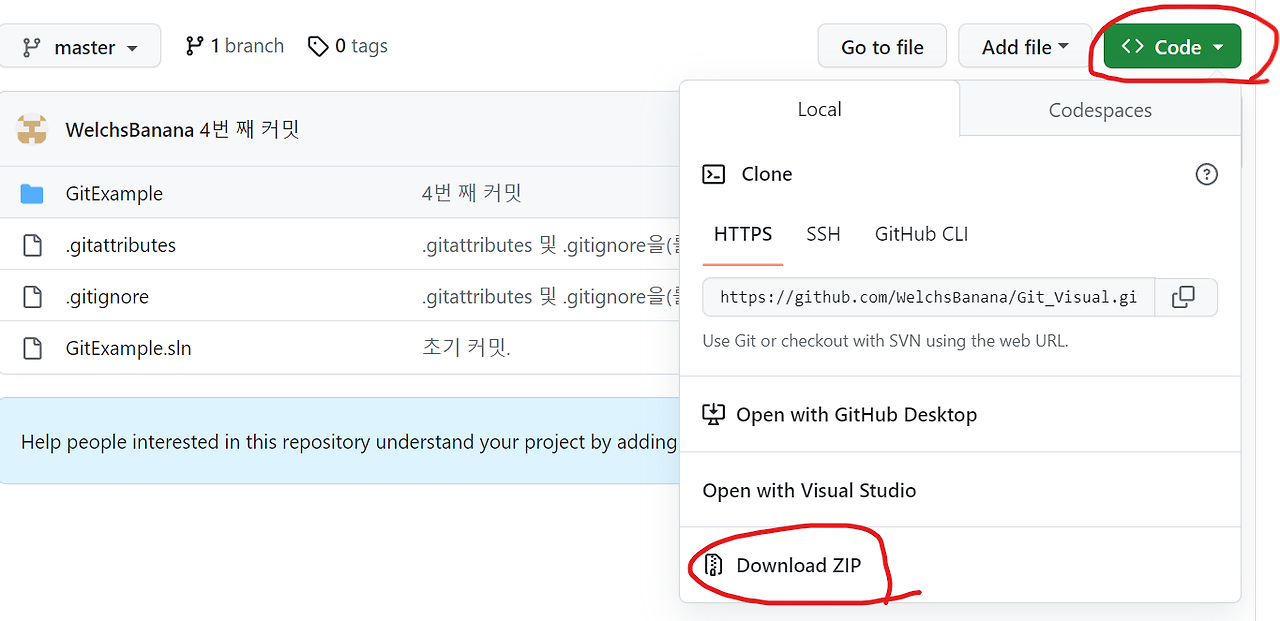This screenshot has width=1280, height=621.
Task: Toggle the green Code dropdown button
Action: click(x=1172, y=47)
